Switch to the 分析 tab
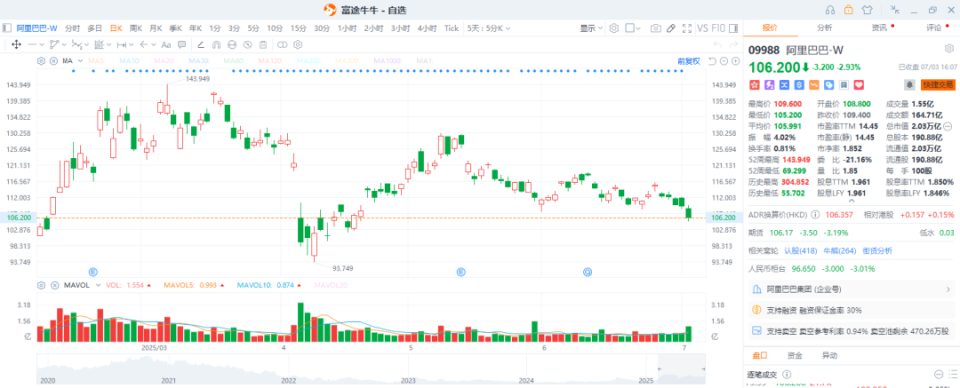960x388 pixels. [824, 28]
